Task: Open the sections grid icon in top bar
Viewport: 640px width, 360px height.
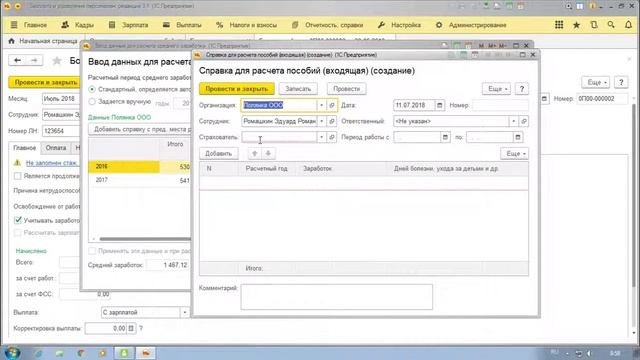Action: coord(559,25)
